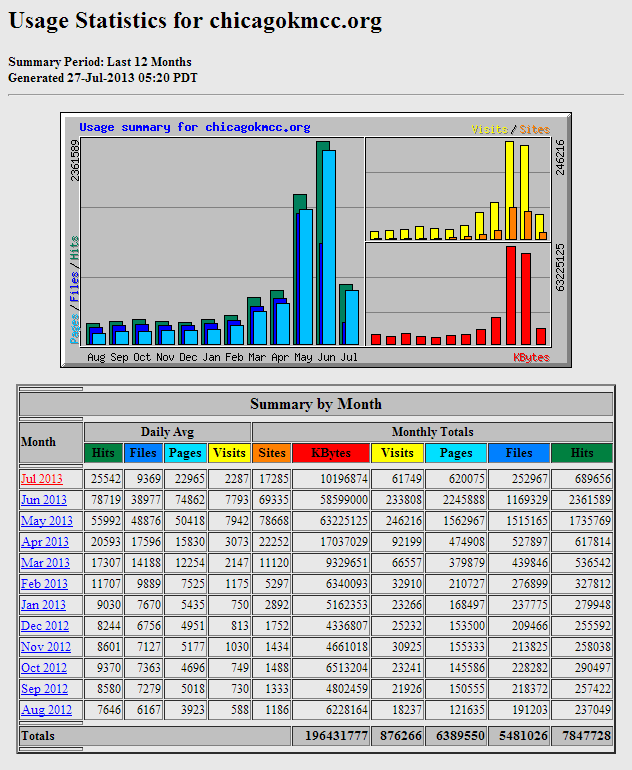The height and width of the screenshot is (770, 632).
Task: Click the Jan 2013 daily visits value 750
Action: click(x=240, y=605)
